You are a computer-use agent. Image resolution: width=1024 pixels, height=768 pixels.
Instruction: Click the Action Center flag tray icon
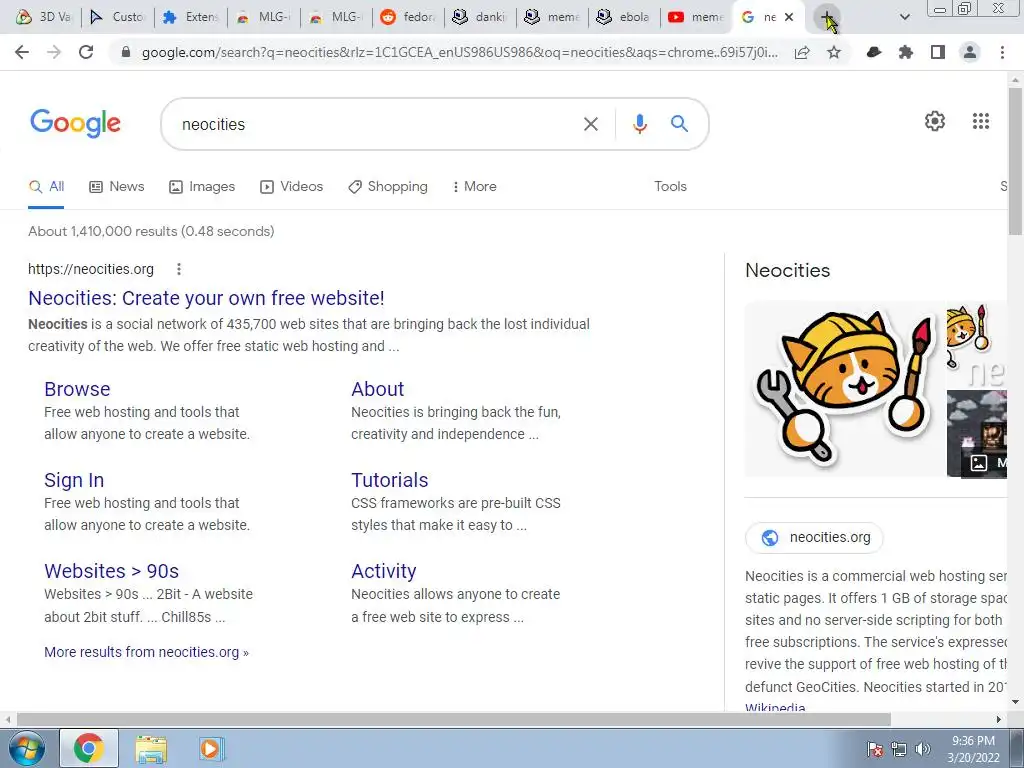874,749
